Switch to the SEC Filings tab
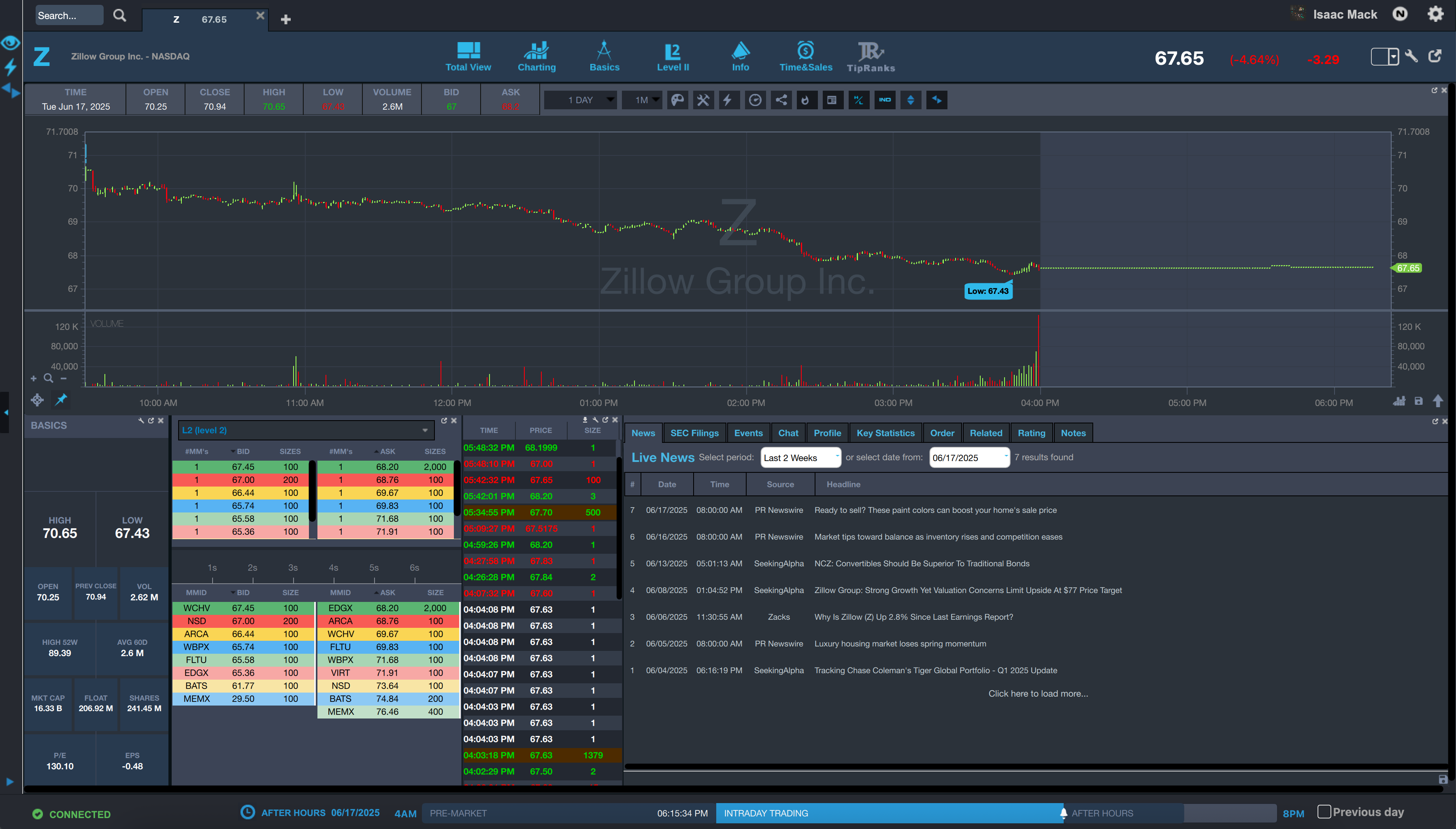The width and height of the screenshot is (1456, 829). tap(694, 433)
